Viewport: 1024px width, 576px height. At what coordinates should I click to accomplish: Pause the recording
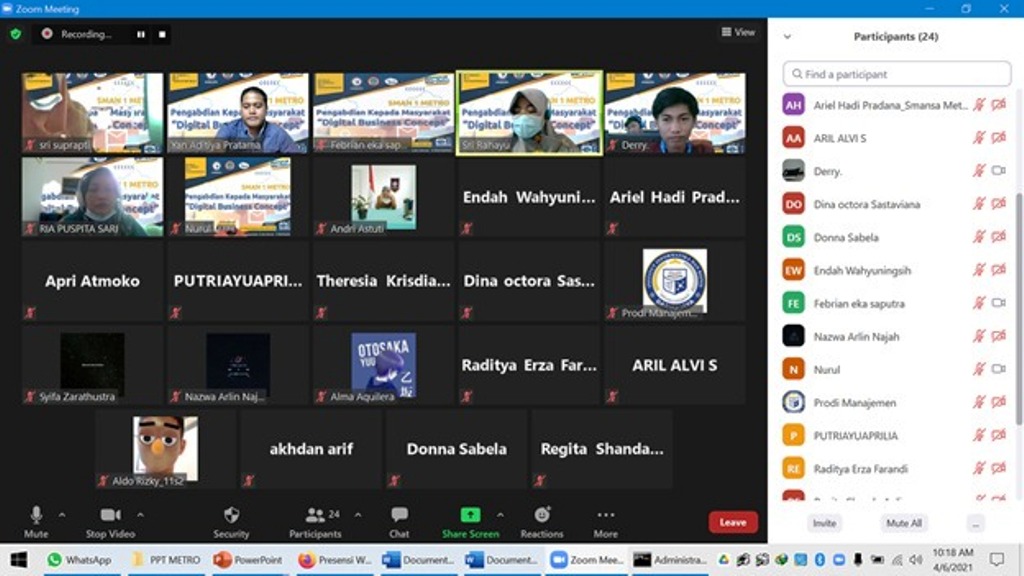point(140,34)
